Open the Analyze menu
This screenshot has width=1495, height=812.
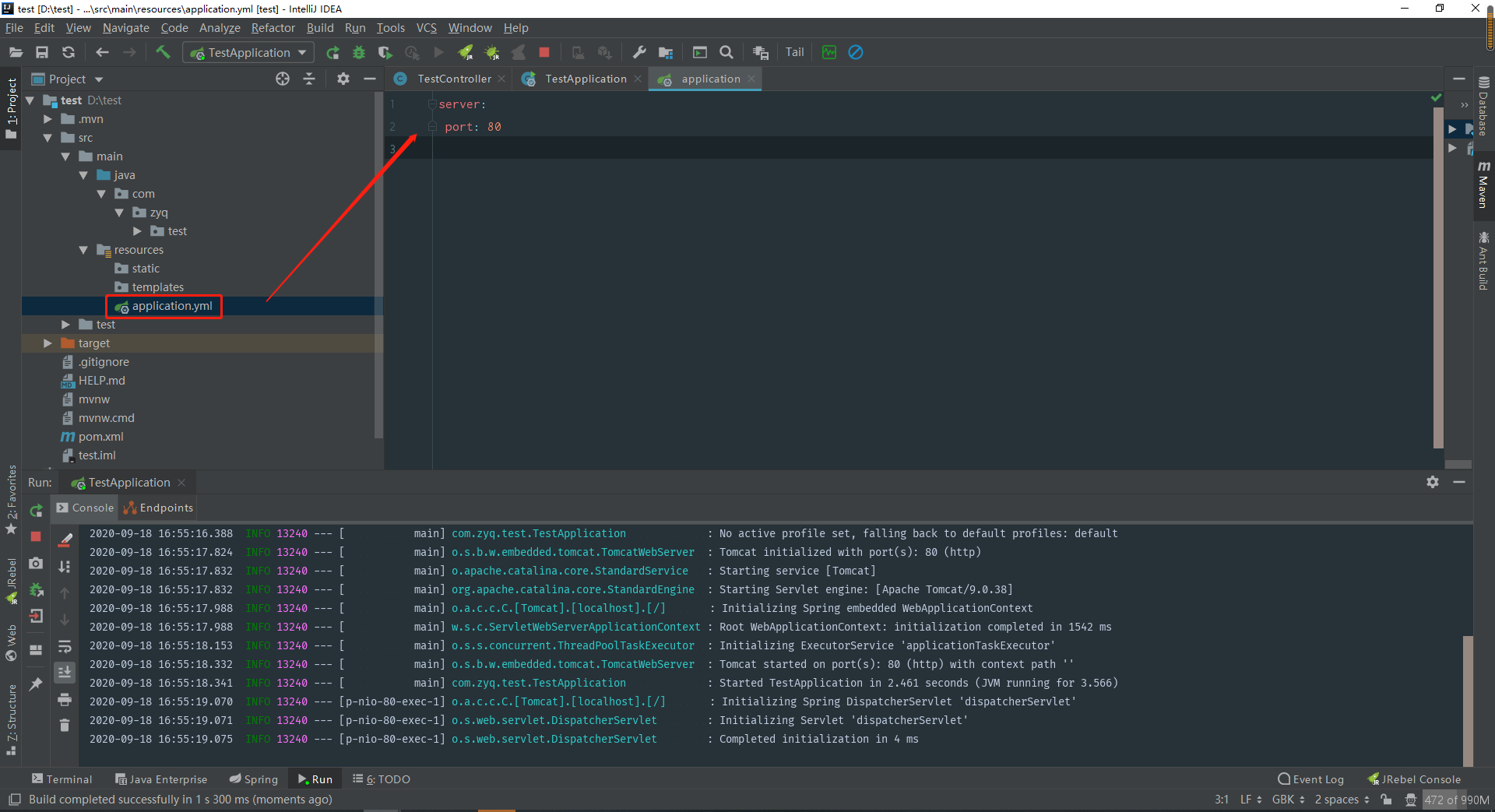tap(220, 28)
